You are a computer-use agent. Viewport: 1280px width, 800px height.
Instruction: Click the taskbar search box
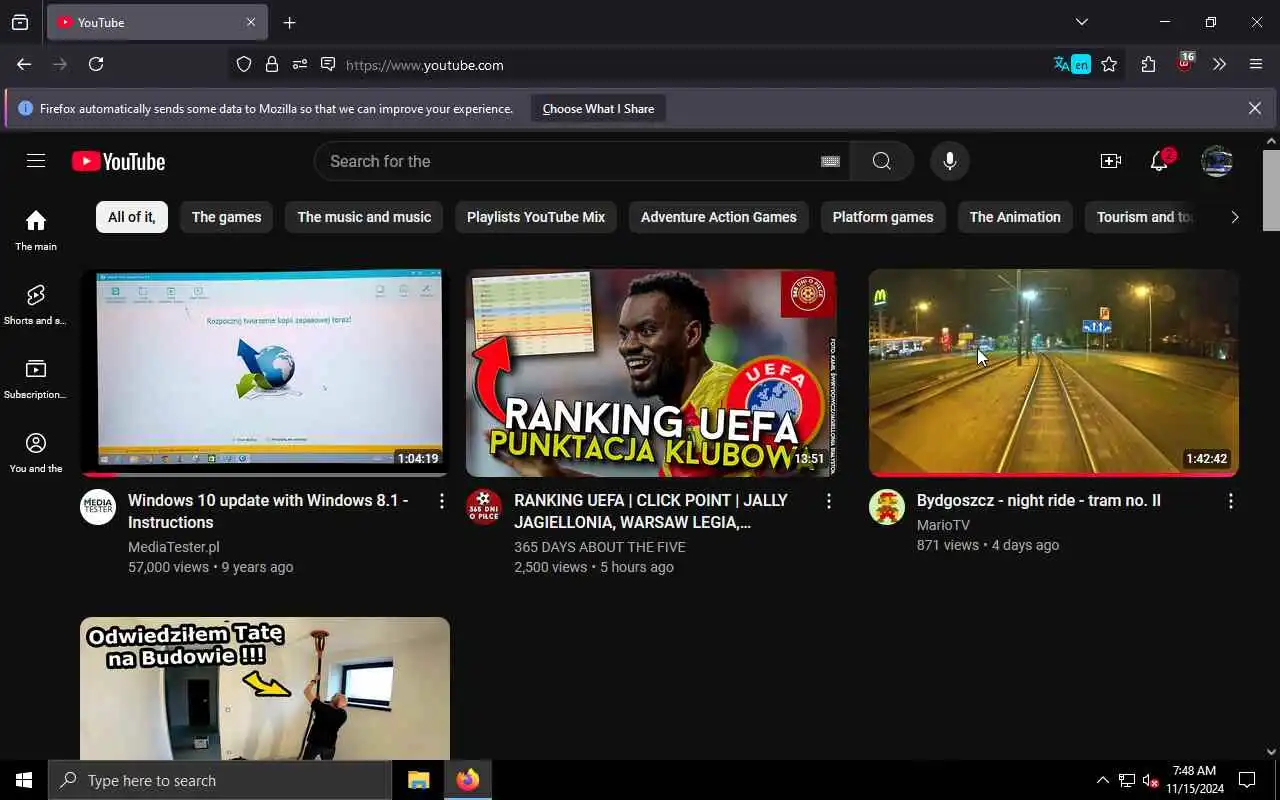coord(220,780)
